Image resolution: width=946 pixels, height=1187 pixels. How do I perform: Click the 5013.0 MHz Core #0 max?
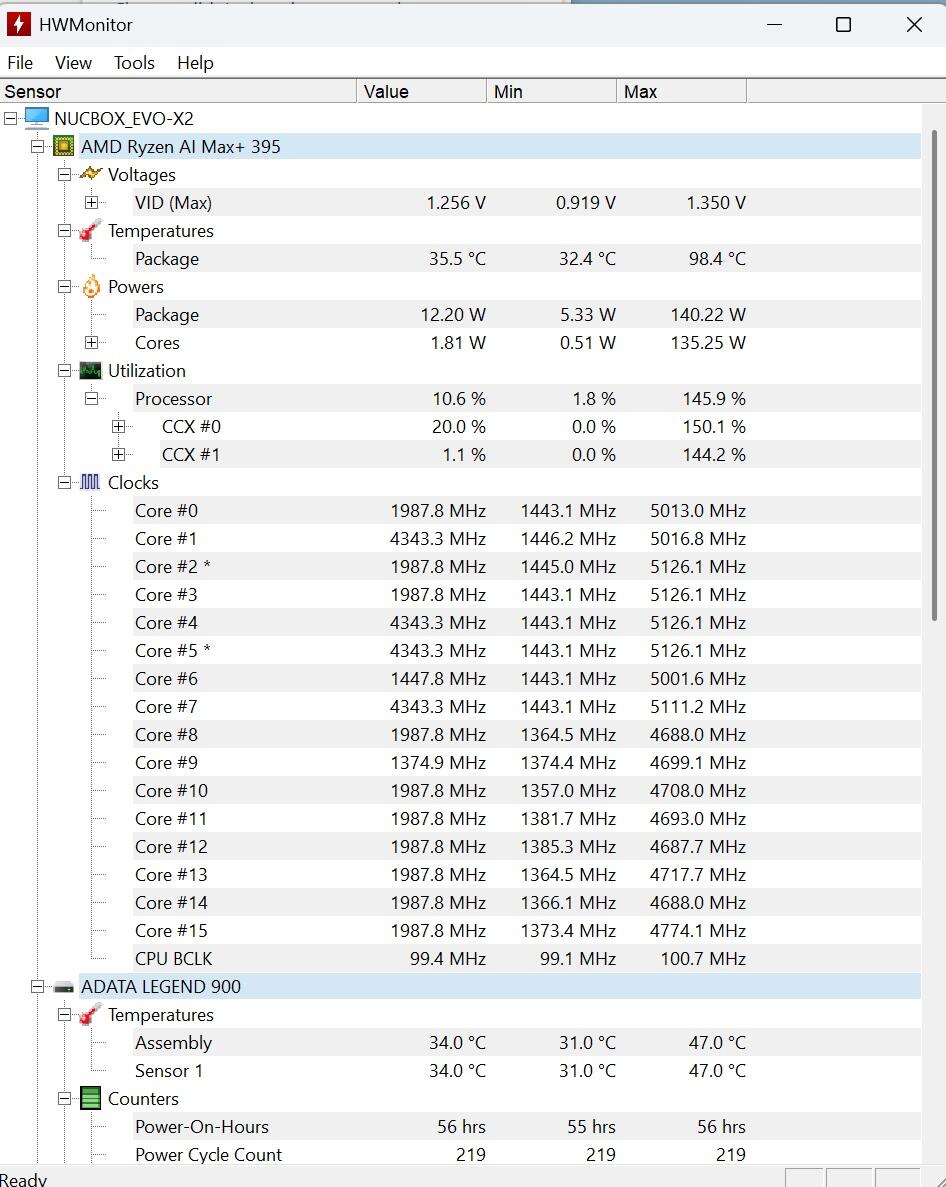click(x=698, y=510)
